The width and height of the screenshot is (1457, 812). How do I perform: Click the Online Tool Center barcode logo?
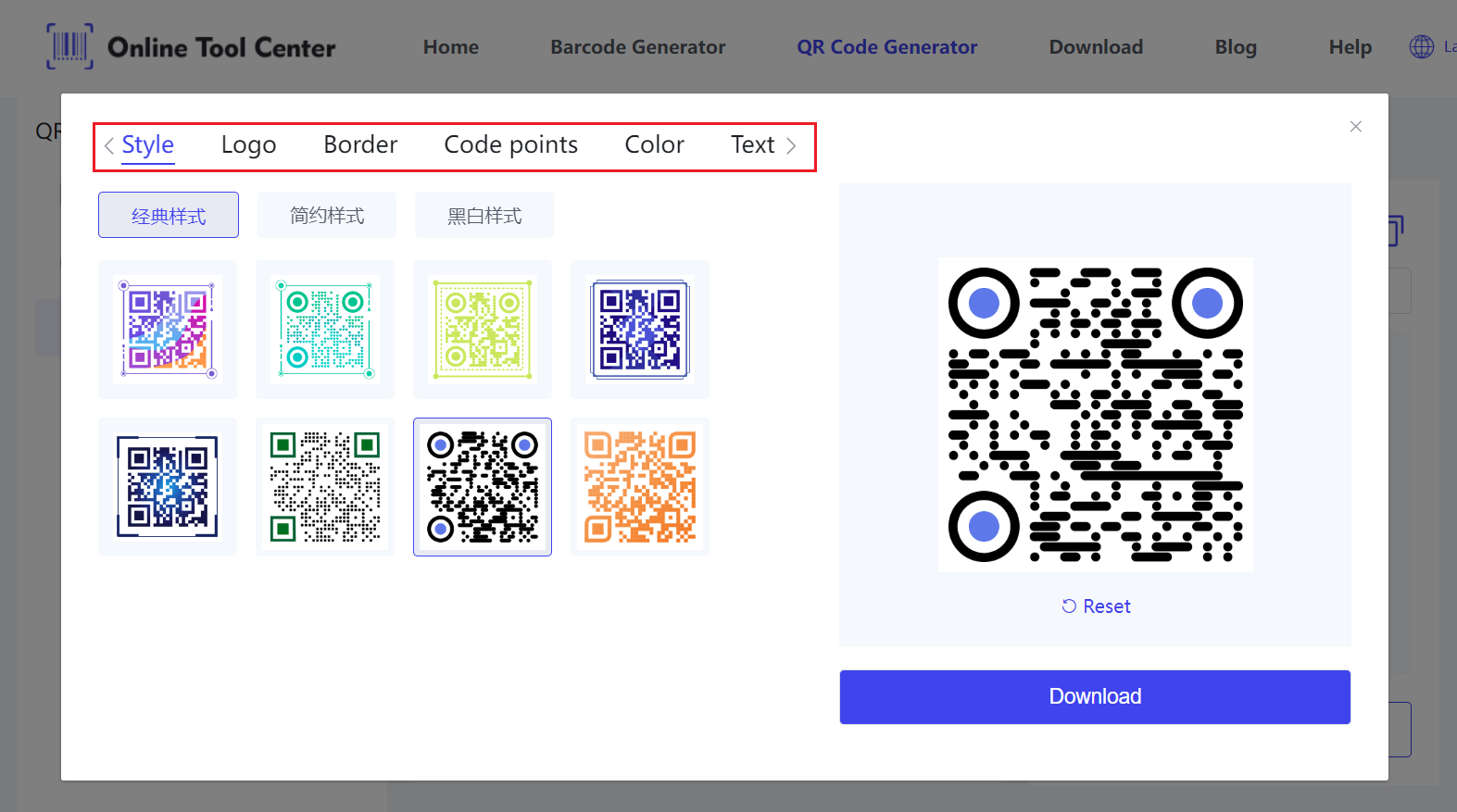(x=70, y=46)
